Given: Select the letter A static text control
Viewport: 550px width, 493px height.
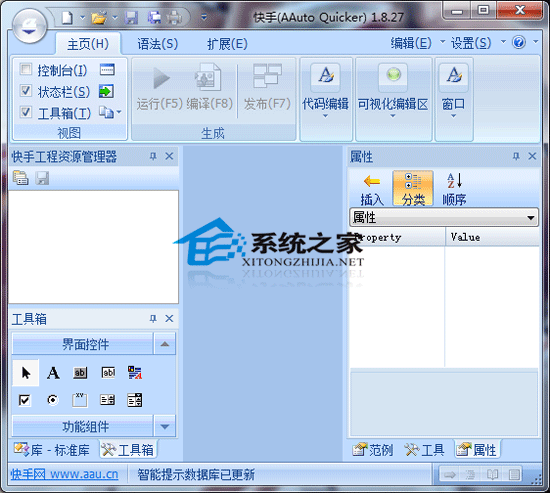Looking at the screenshot, I should tap(53, 373).
